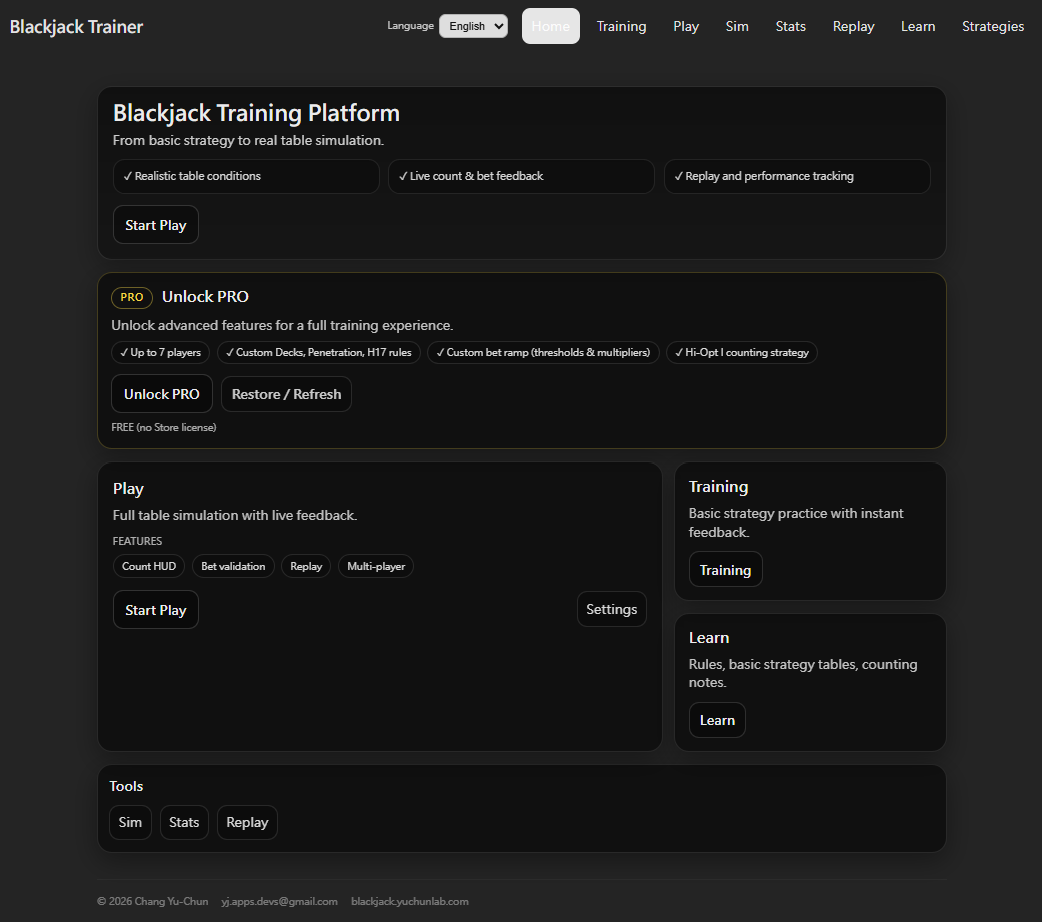Click Restore / Refresh license button
Viewport: 1042px width, 922px height.
(286, 394)
